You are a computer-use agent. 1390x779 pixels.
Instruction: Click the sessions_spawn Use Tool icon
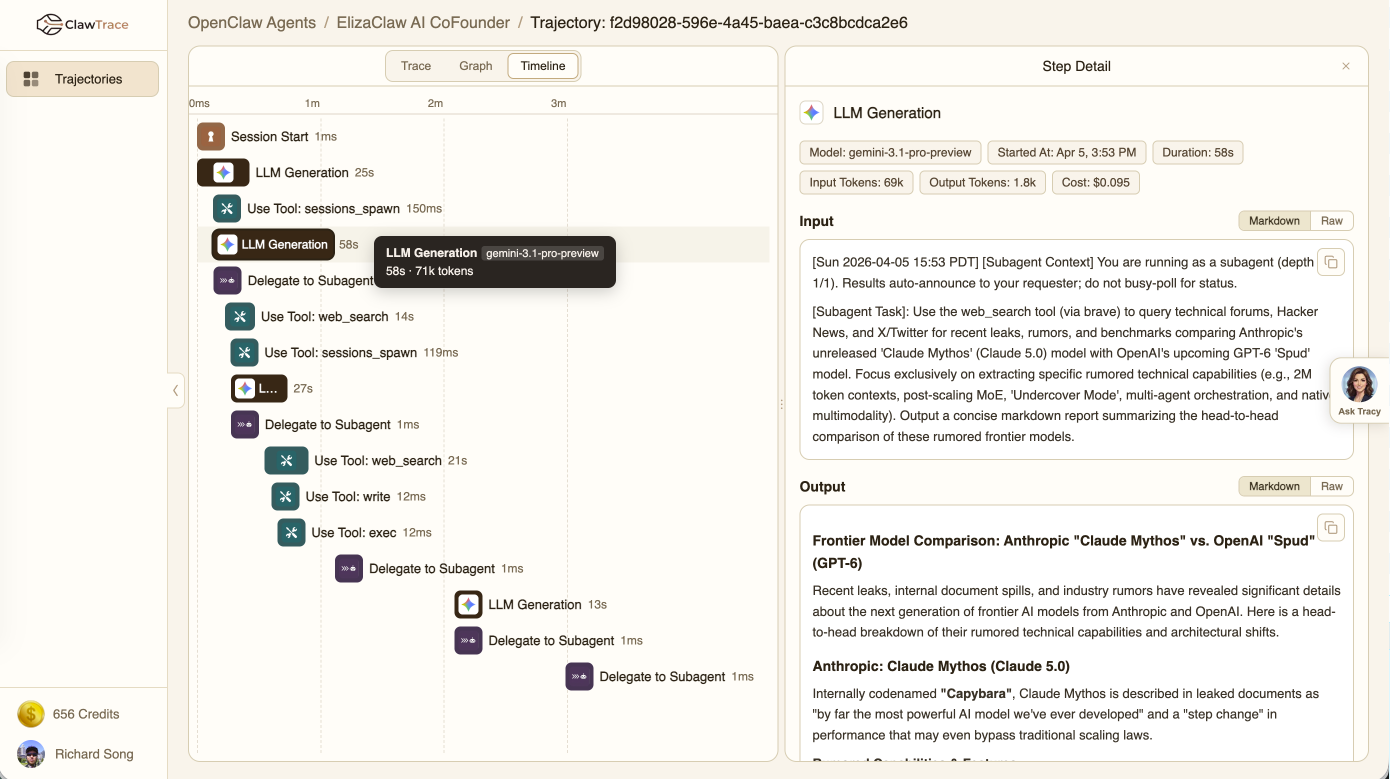tap(227, 208)
